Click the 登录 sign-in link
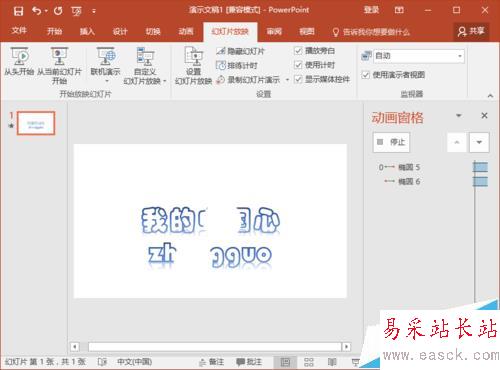 click(x=371, y=10)
